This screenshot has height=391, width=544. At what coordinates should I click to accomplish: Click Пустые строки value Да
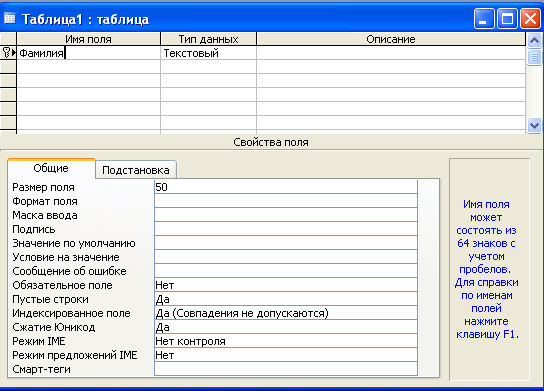click(286, 299)
